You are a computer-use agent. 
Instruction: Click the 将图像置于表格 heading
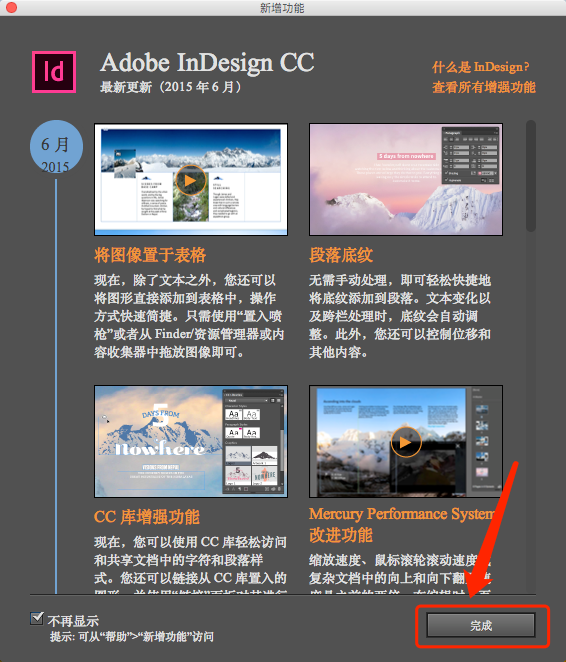[x=150, y=255]
